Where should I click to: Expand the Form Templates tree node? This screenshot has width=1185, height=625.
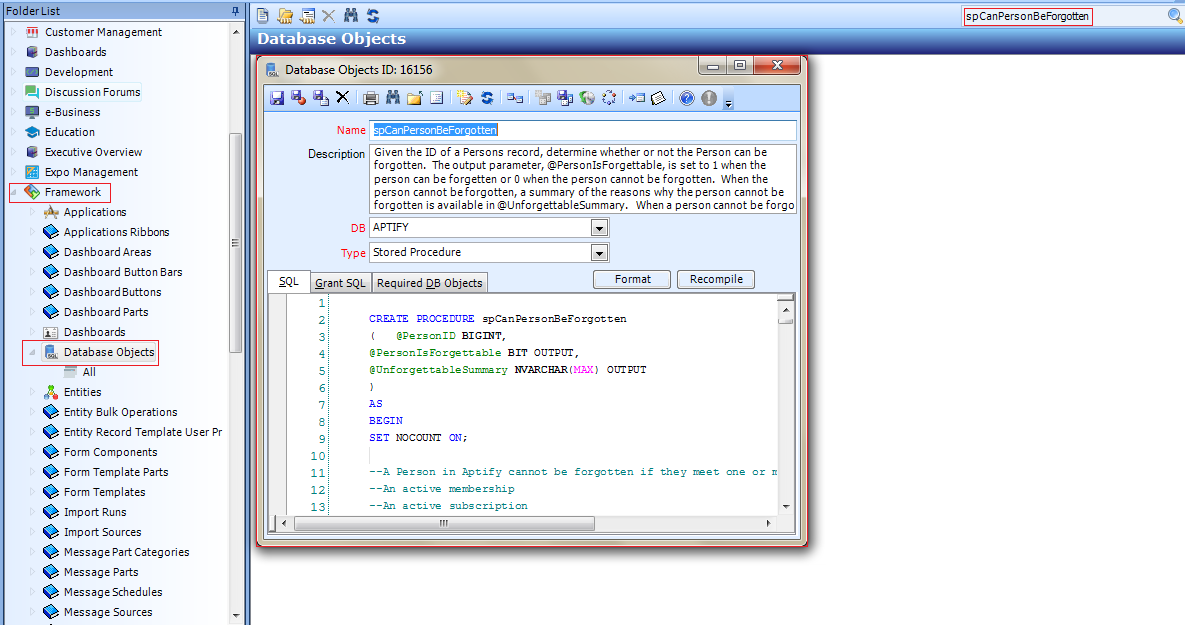click(32, 492)
